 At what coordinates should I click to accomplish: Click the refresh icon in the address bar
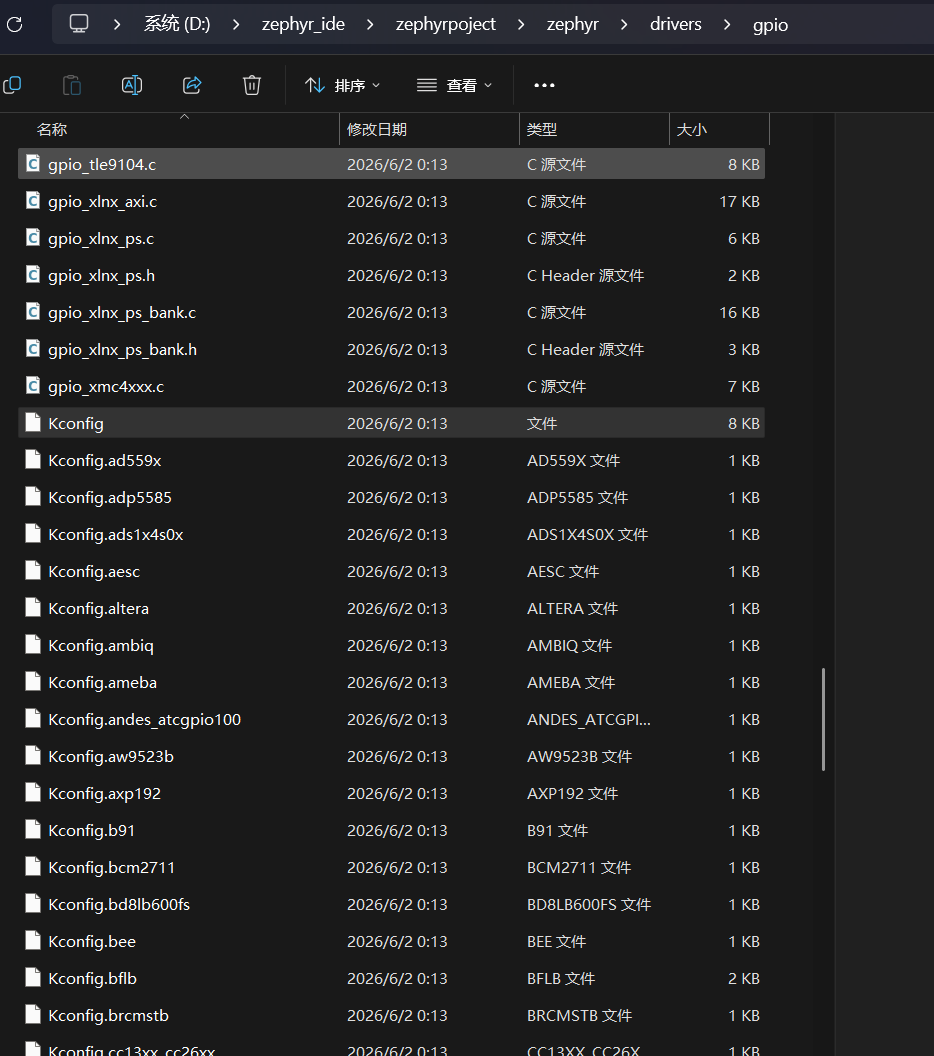point(14,25)
